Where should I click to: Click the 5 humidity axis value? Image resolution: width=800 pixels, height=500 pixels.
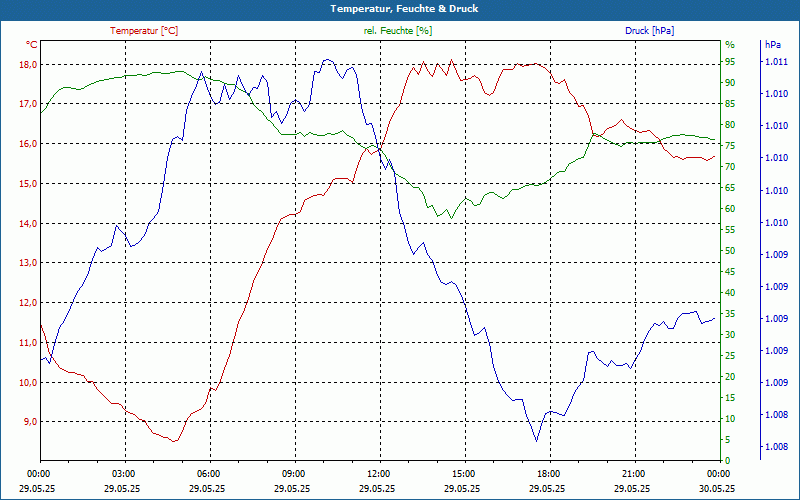click(x=728, y=439)
